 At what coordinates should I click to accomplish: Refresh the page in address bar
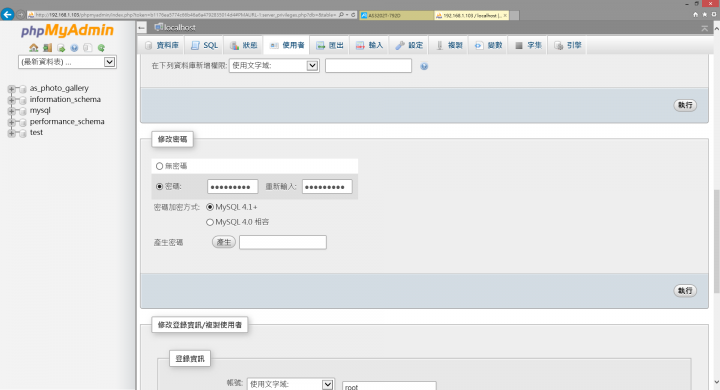pyautogui.click(x=353, y=15)
